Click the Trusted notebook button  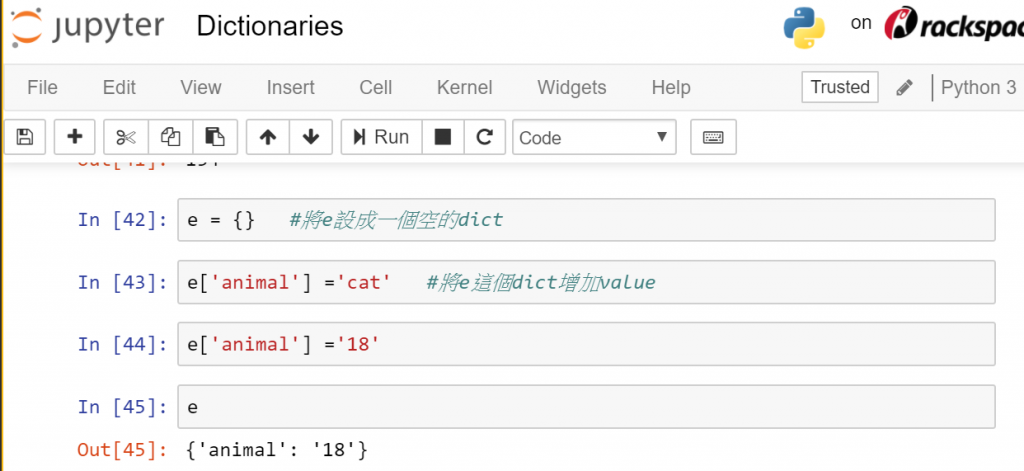(840, 87)
